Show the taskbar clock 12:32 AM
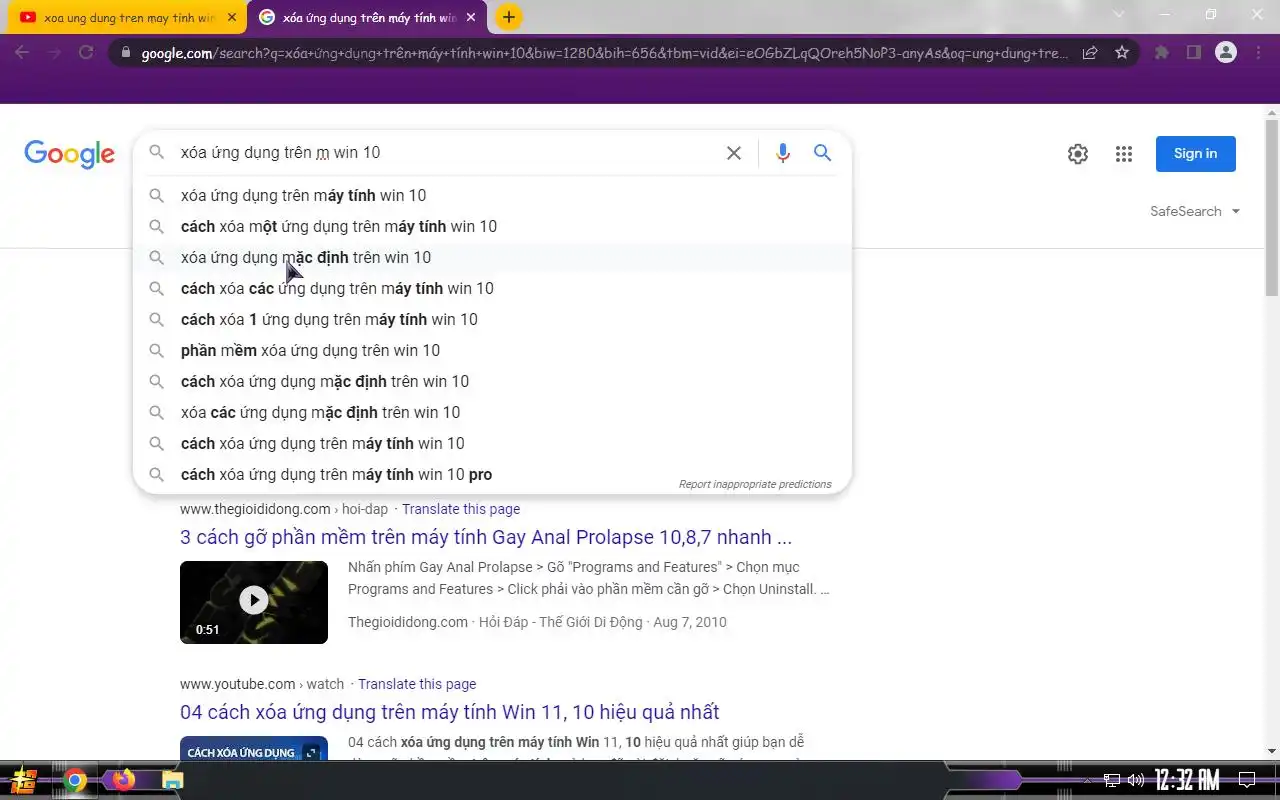 point(1187,779)
